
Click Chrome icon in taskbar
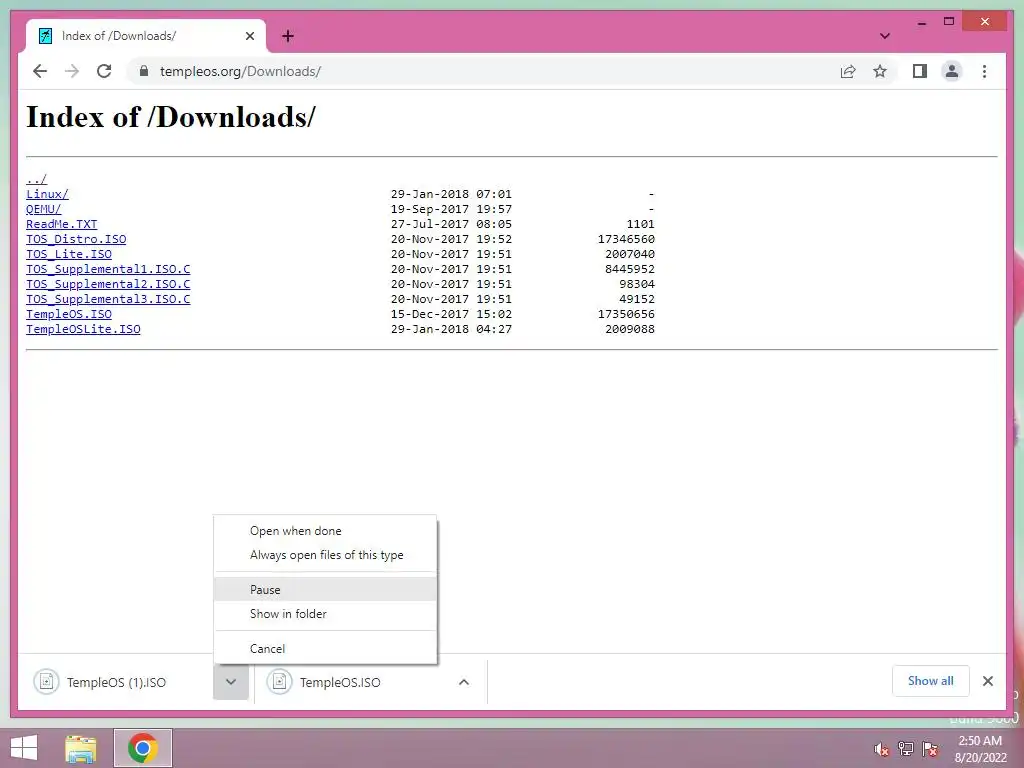pyautogui.click(x=143, y=748)
